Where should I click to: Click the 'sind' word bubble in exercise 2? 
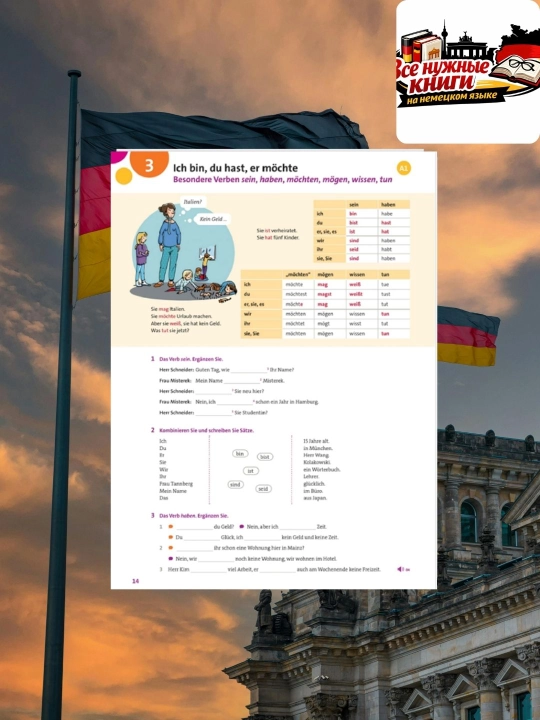pos(236,484)
